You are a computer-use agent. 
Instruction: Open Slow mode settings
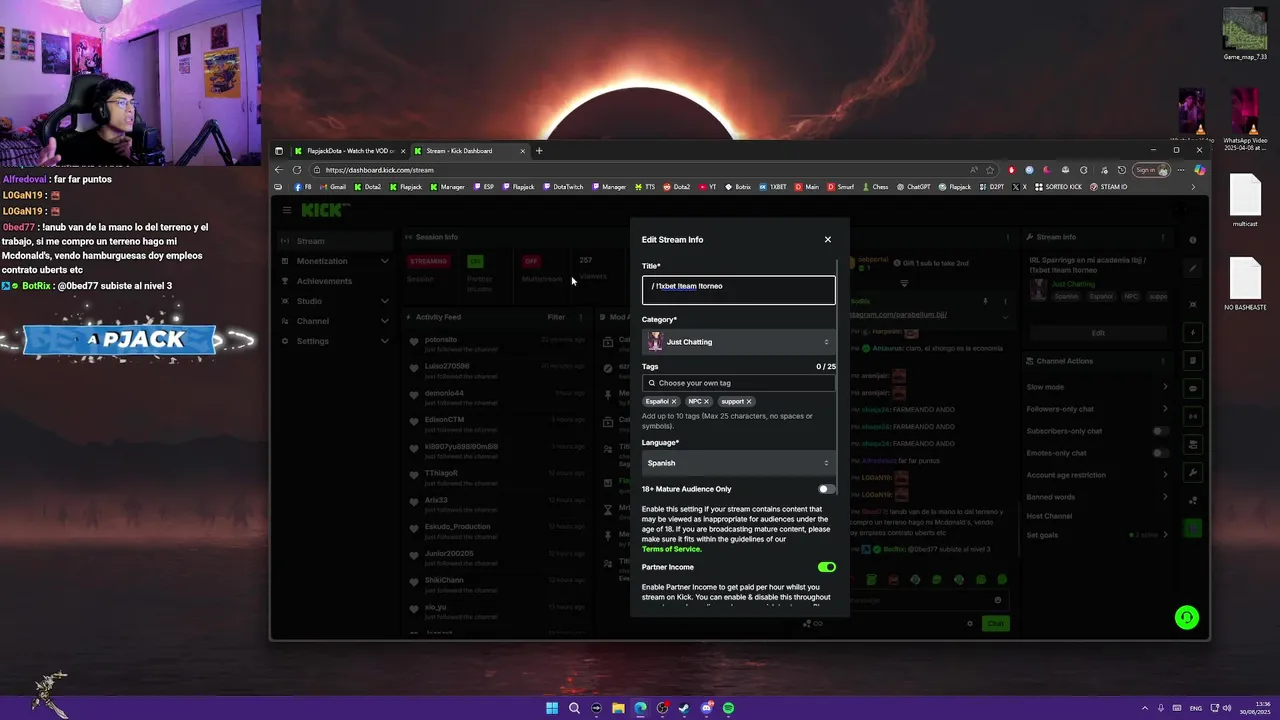click(x=1097, y=387)
